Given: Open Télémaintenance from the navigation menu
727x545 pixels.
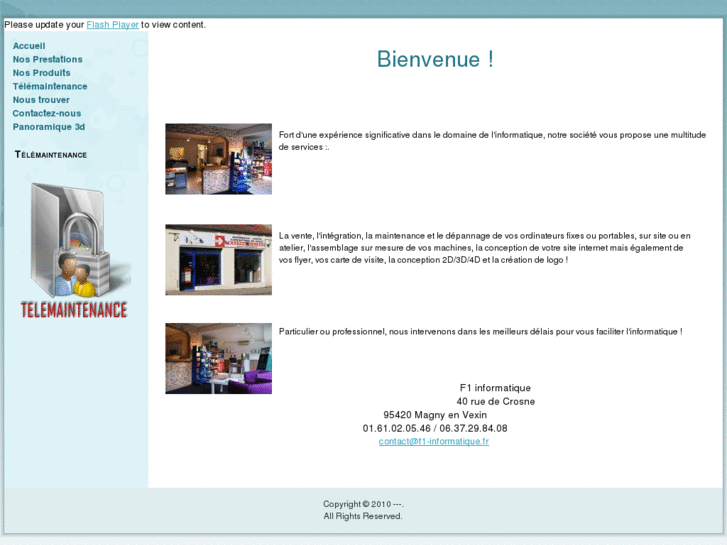Looking at the screenshot, I should (50, 86).
